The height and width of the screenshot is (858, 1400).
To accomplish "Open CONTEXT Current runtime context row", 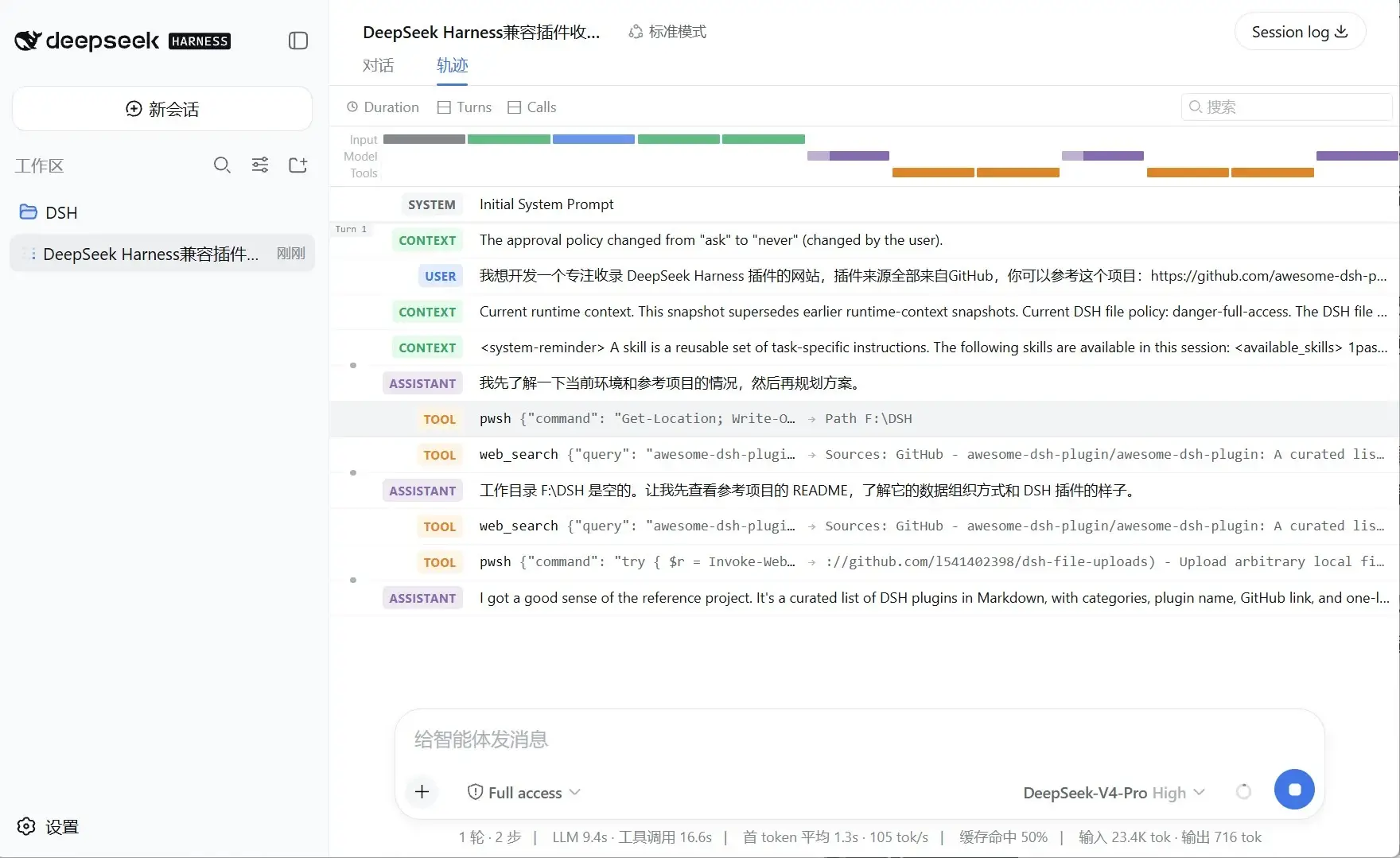I will [864, 312].
